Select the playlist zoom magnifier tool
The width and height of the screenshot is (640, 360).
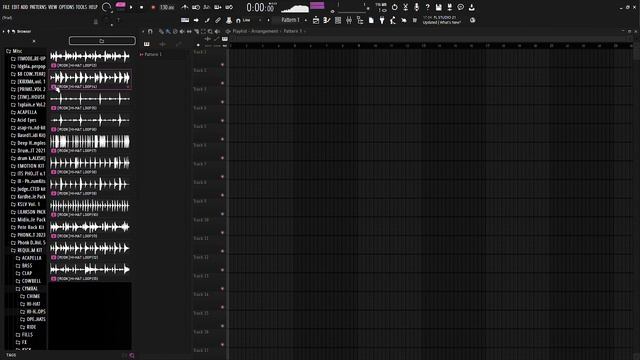tap(210, 31)
